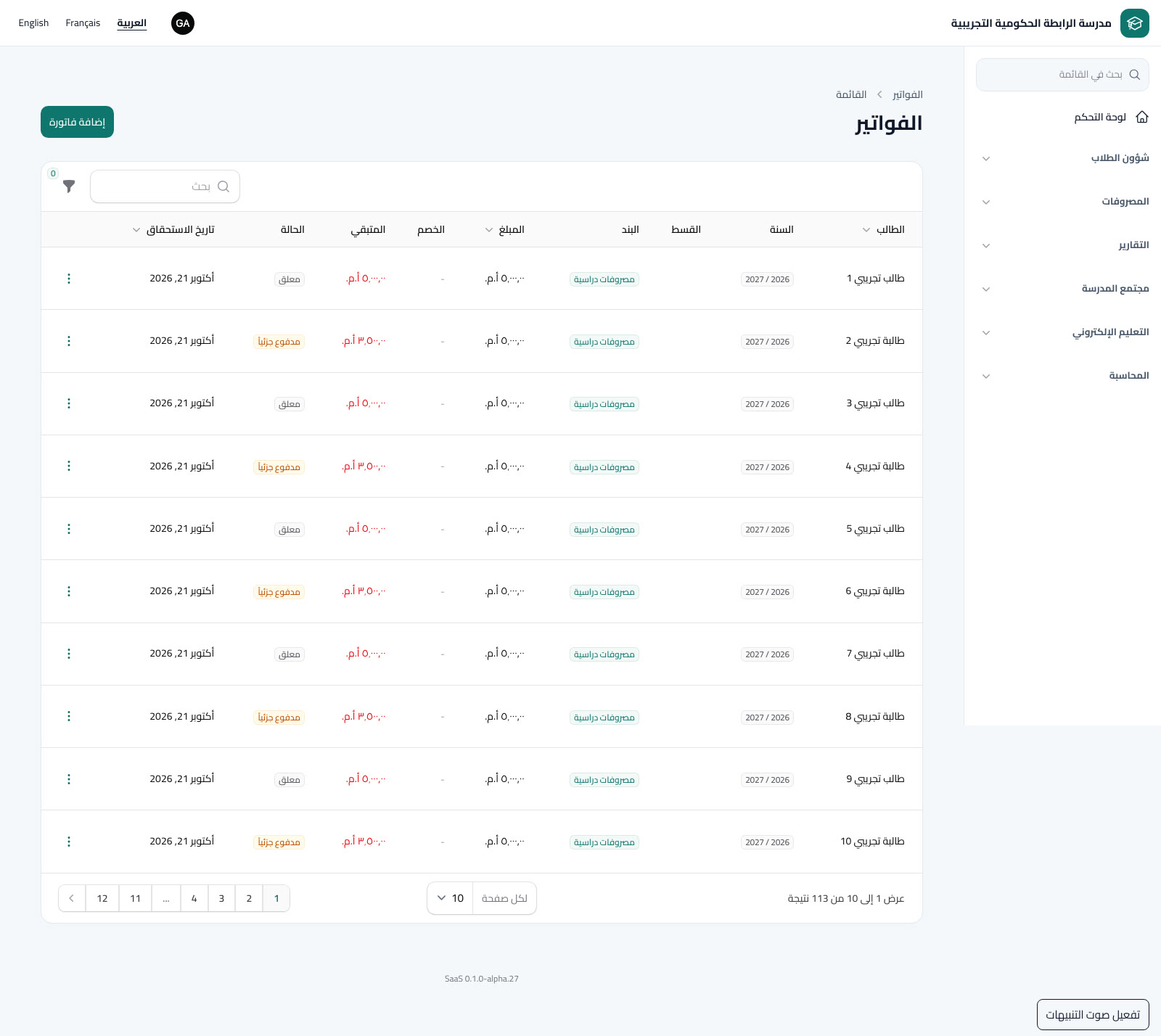Image resolution: width=1161 pixels, height=1036 pixels.
Task: Open row actions for طالب تجريبي 9
Action: [x=69, y=779]
